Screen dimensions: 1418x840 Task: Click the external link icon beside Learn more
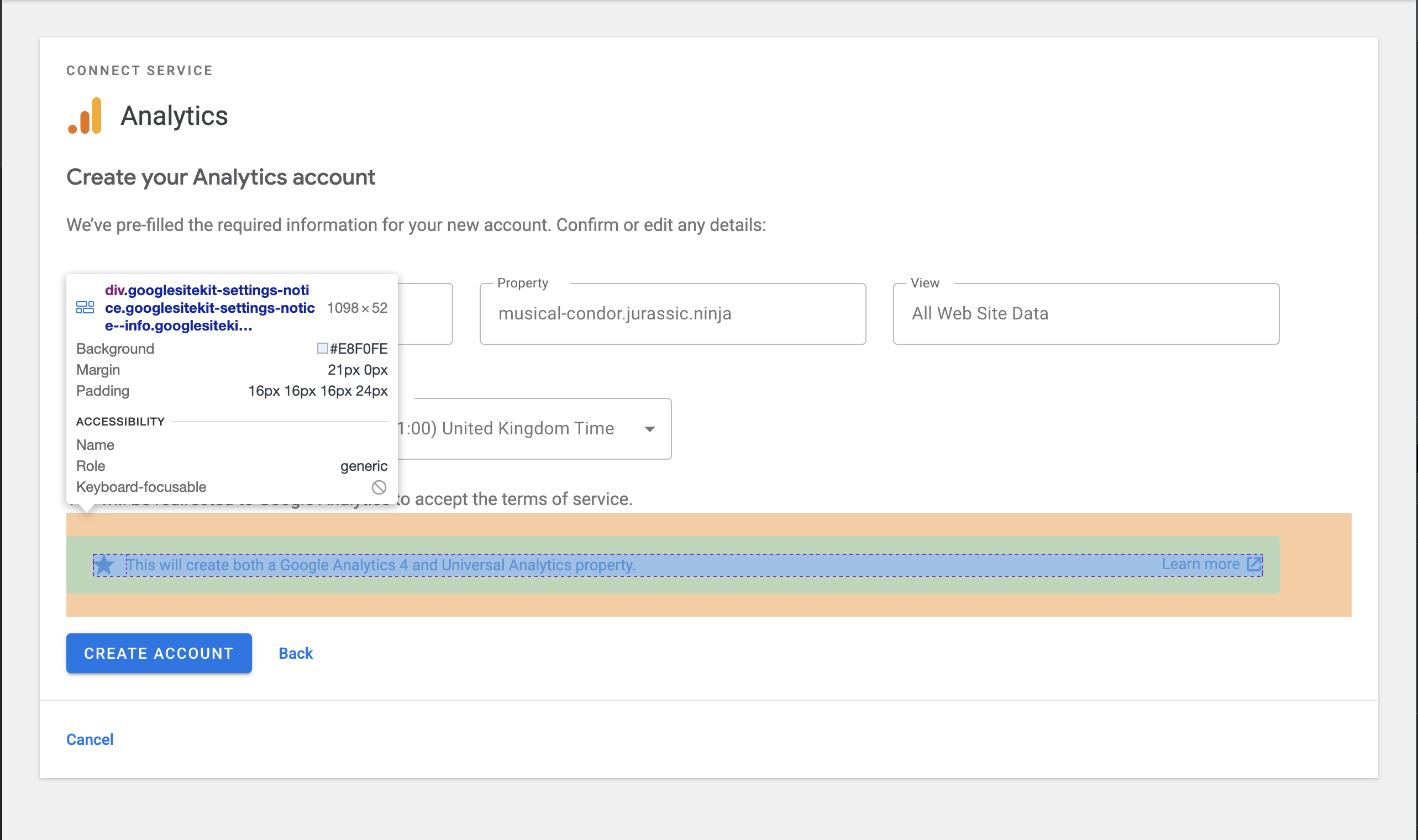click(1254, 564)
